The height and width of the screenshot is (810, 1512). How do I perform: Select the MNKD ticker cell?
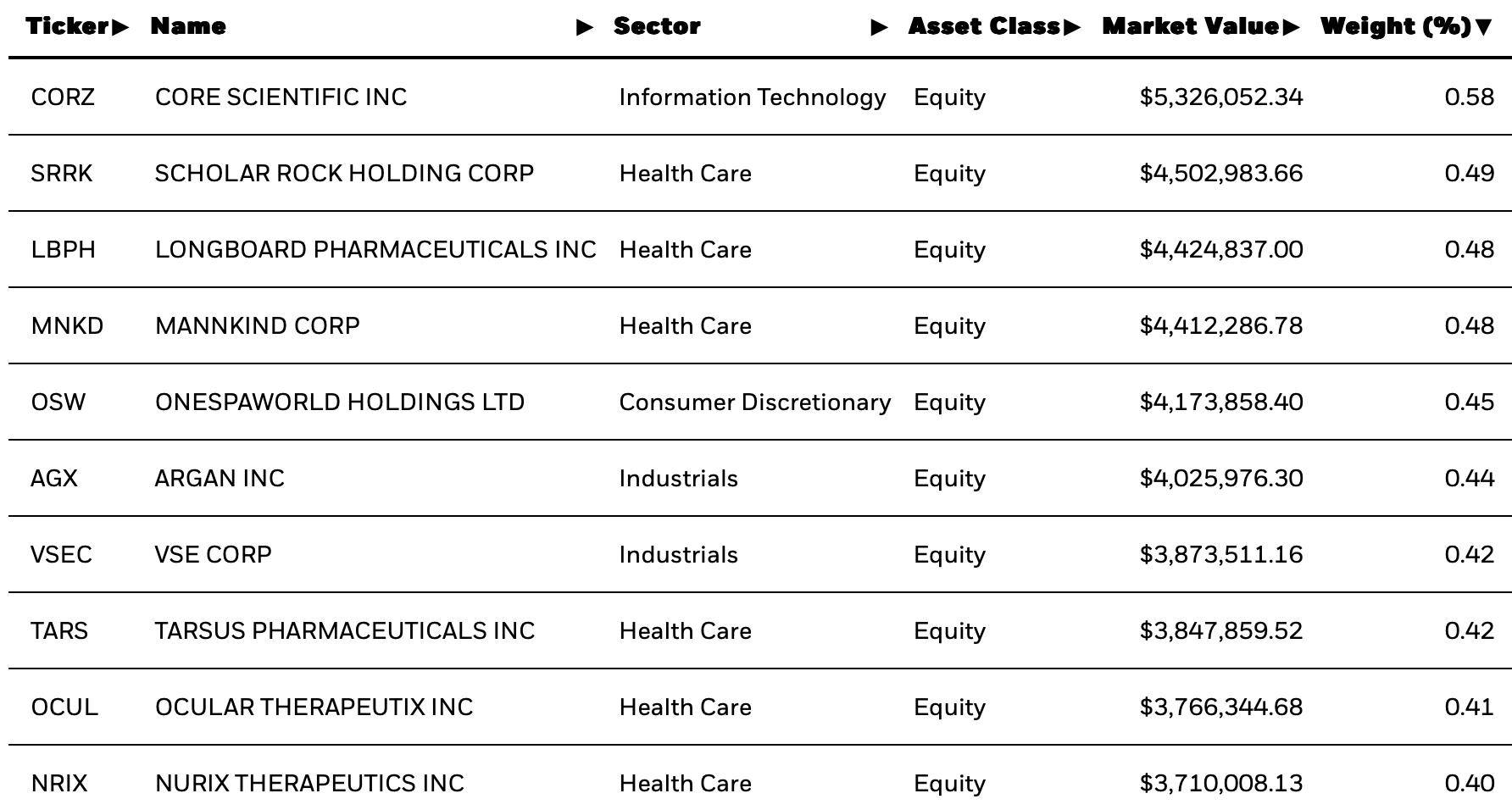tap(67, 325)
